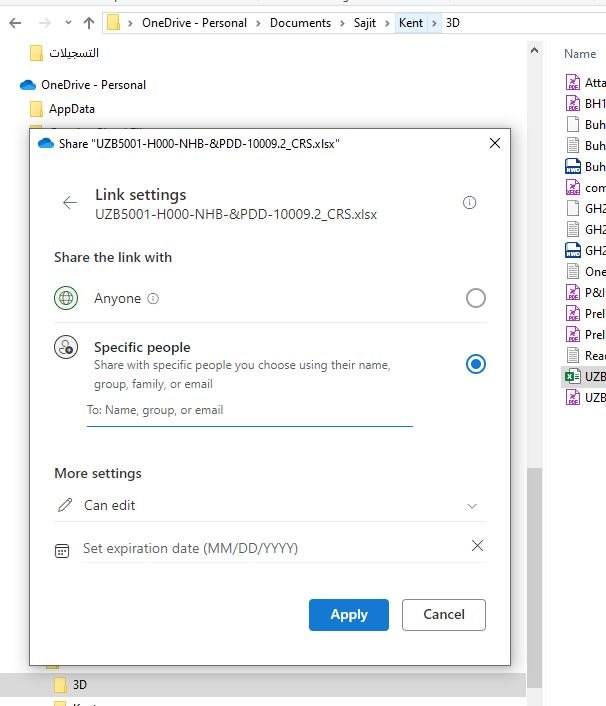Click the navigation pane scroll up arrow
This screenshot has width=606, height=706.
(534, 50)
